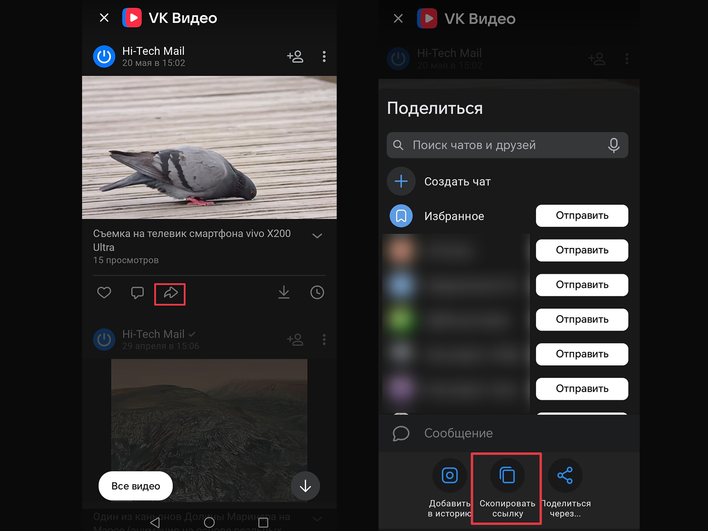Image resolution: width=708 pixels, height=531 pixels.
Task: Expand video description with chevron
Action: tap(317, 236)
